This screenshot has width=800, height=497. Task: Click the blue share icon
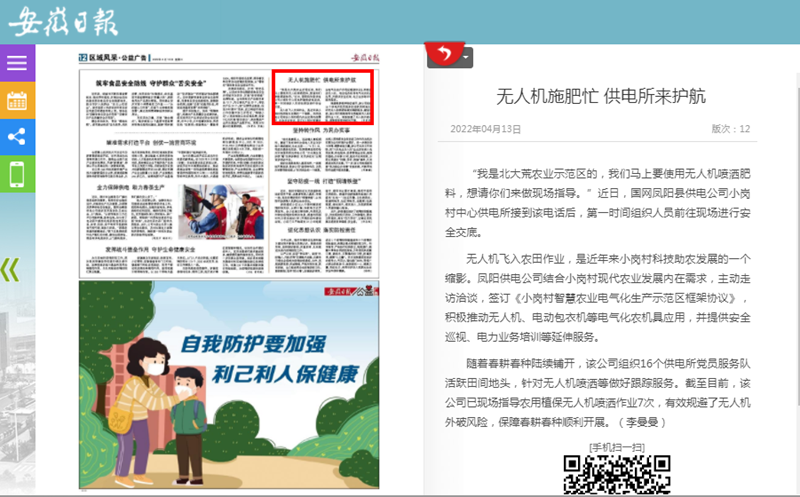[x=17, y=137]
